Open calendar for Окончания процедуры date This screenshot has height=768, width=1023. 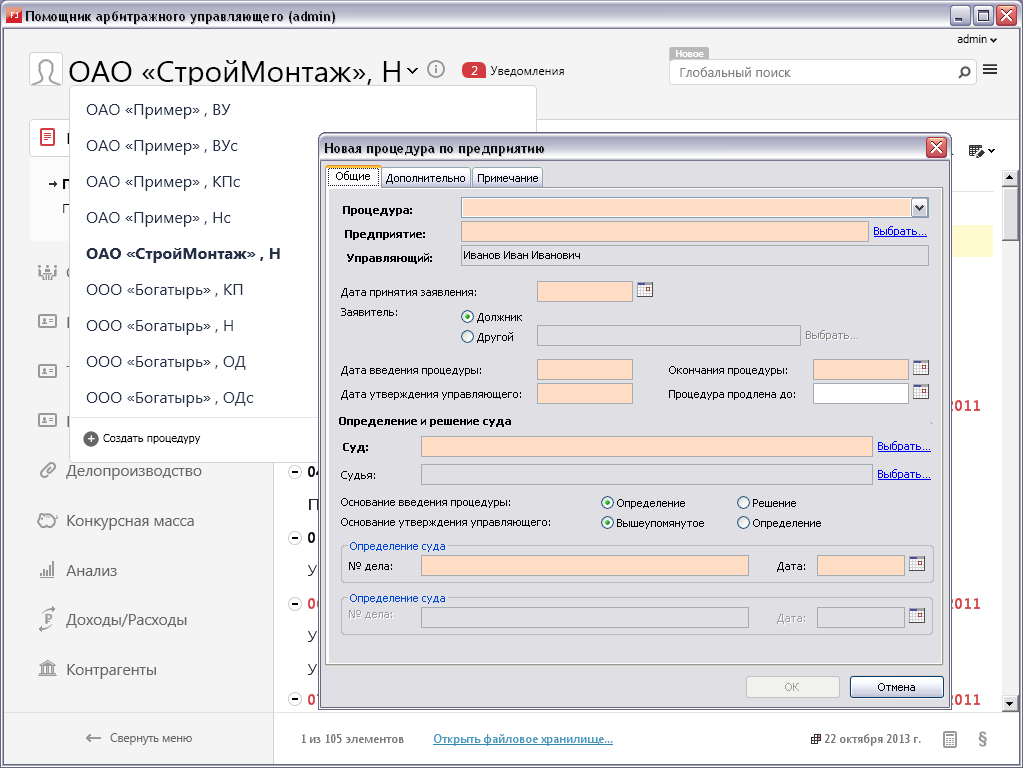click(921, 368)
